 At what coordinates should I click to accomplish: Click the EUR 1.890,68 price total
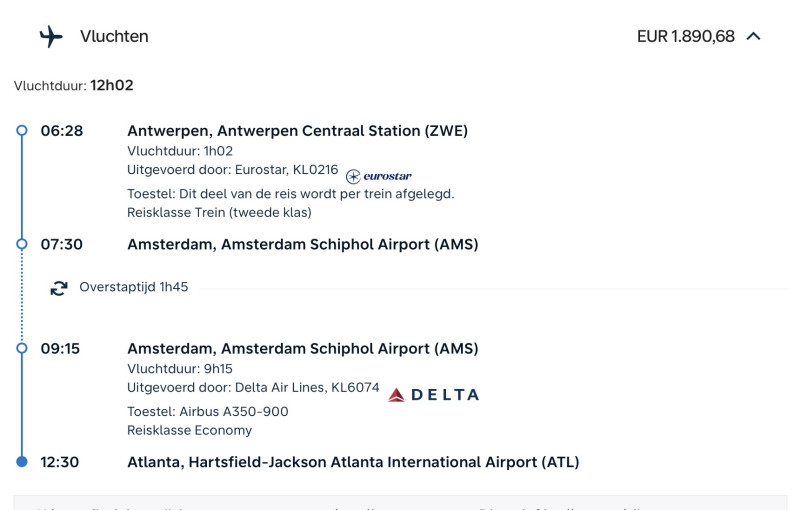pyautogui.click(x=685, y=37)
